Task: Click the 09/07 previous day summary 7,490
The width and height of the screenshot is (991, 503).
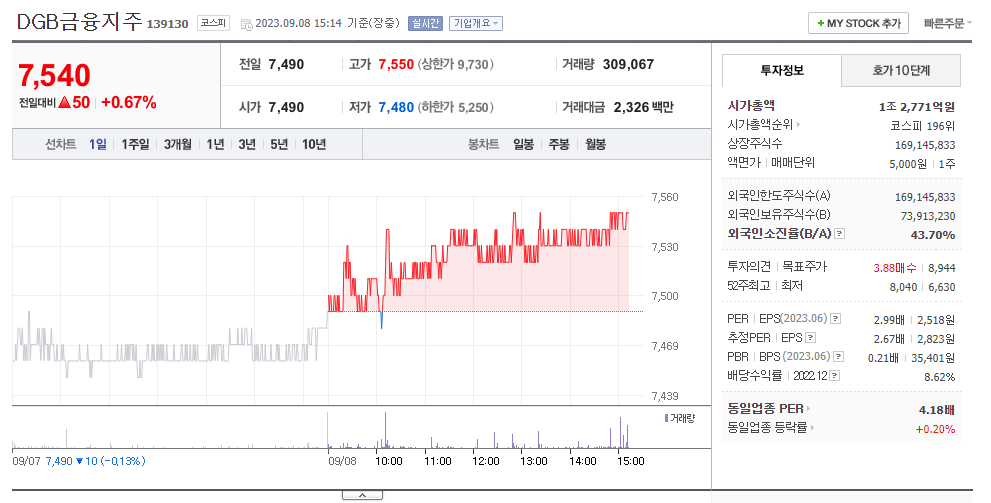Action: tap(59, 461)
